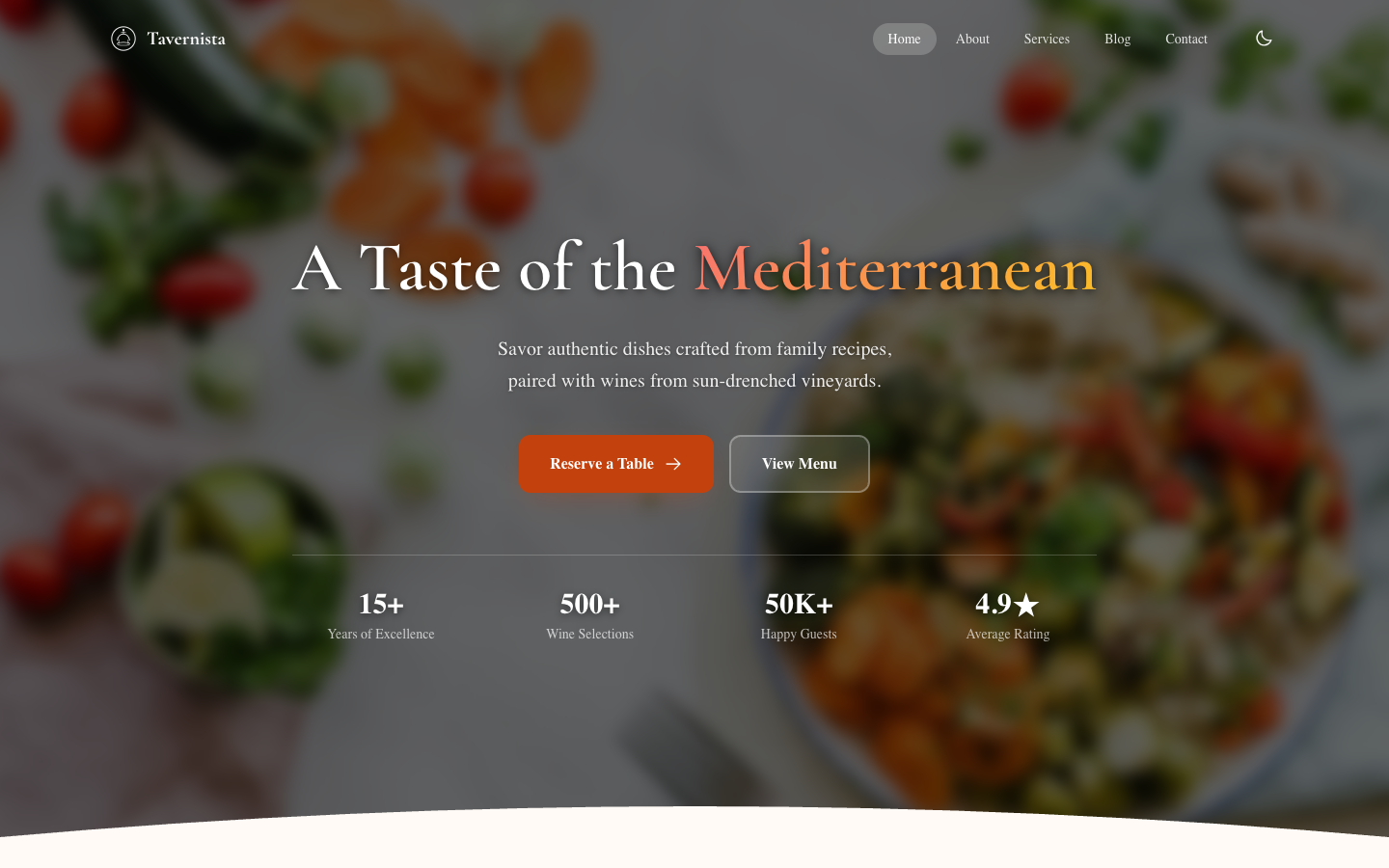The width and height of the screenshot is (1389, 868).
Task: Select the 15+ Years of Excellence stat
Action: coord(381,615)
